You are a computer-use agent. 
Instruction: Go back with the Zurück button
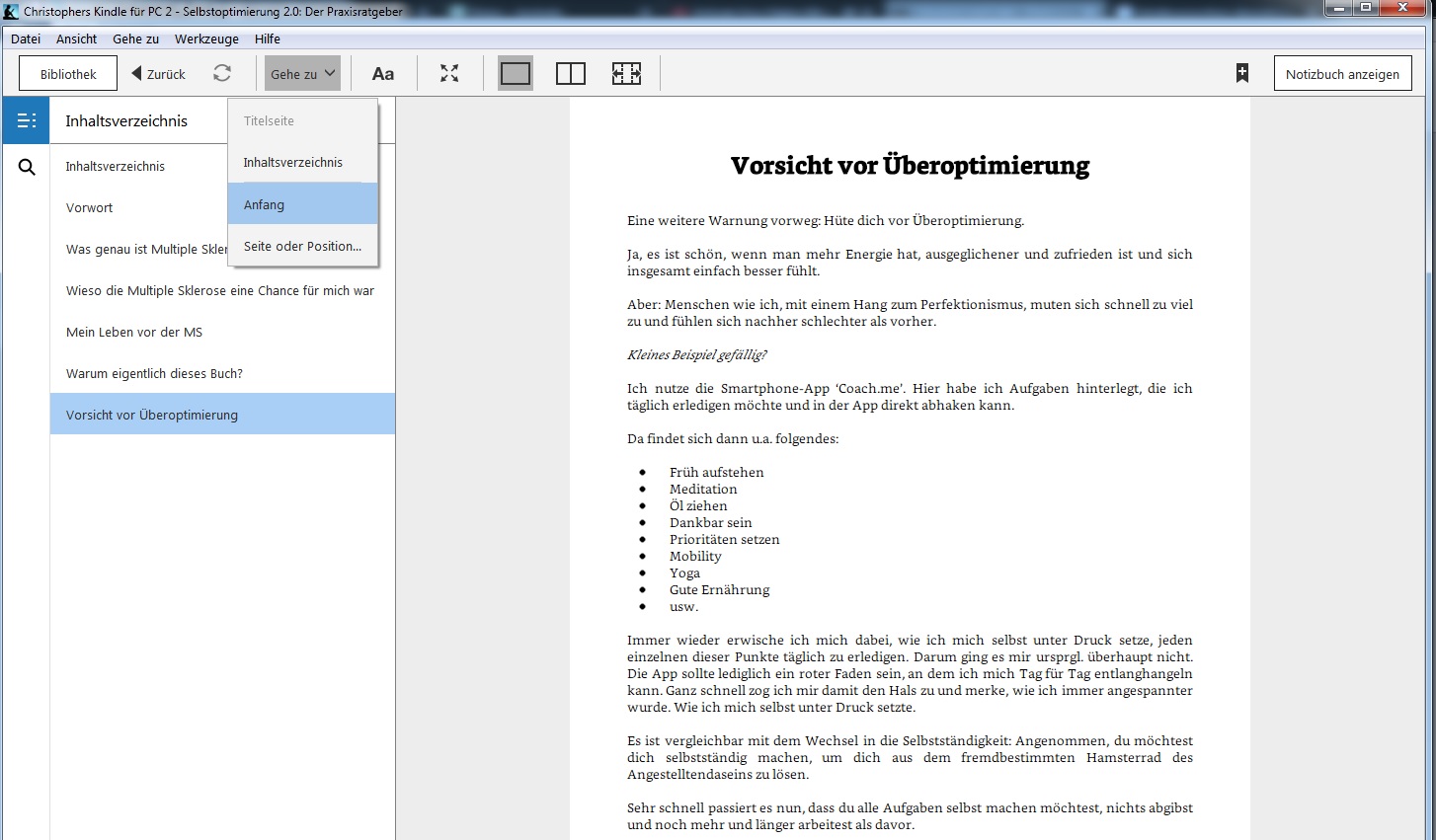point(159,74)
